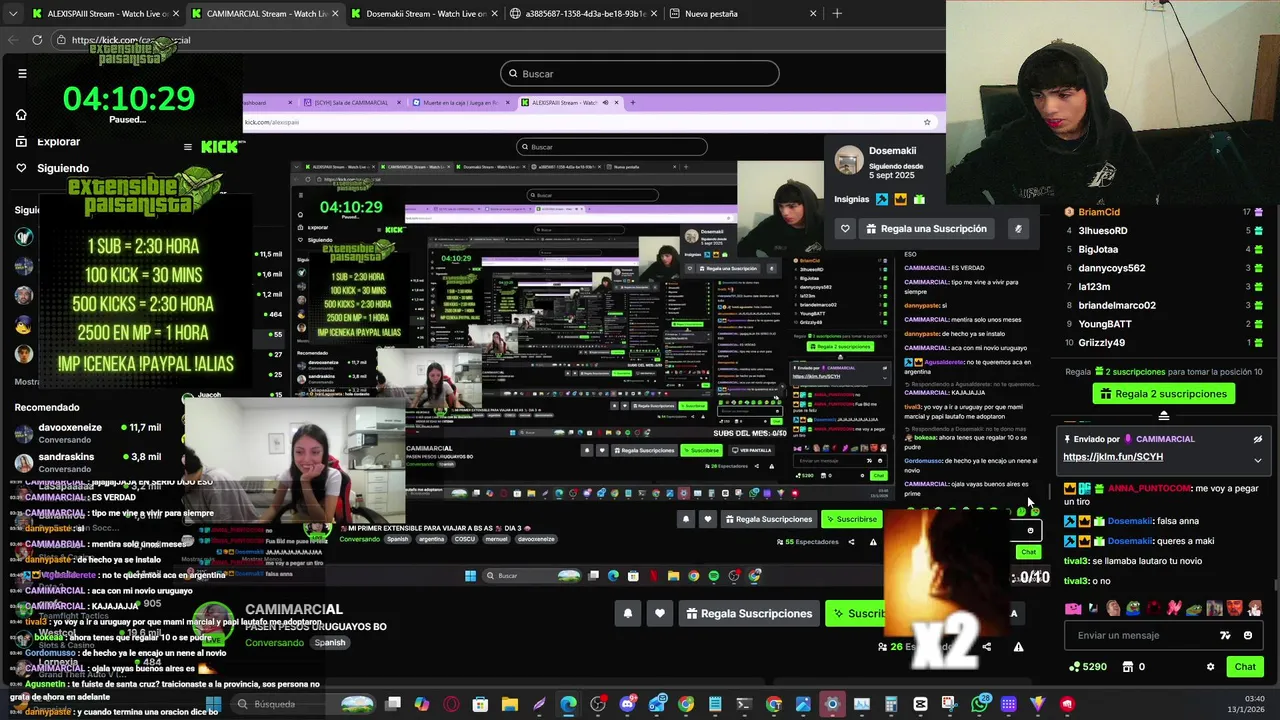Toggle follow heart for CAMIMARCIAL
Image resolution: width=1280 pixels, height=720 pixels.
[659, 614]
